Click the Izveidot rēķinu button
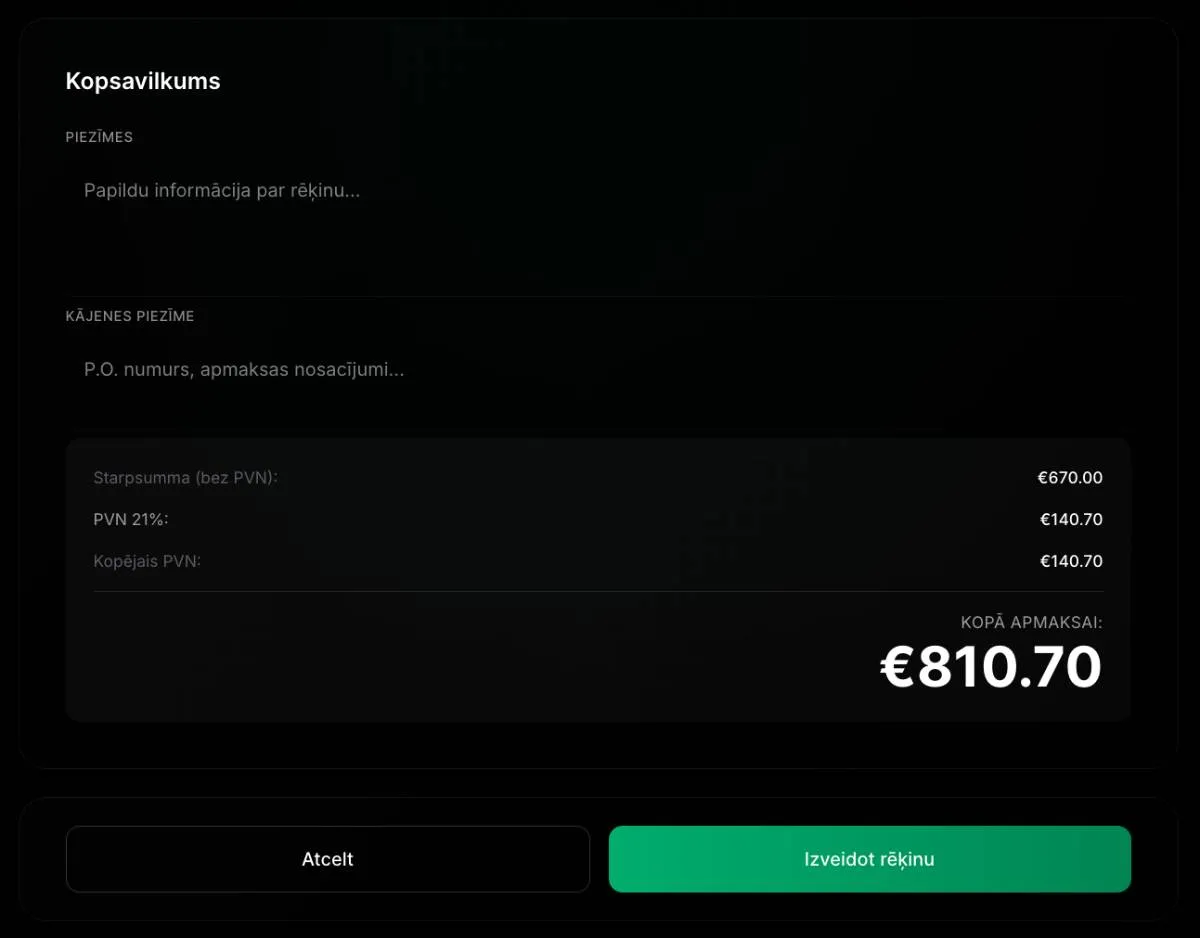Screen dimensions: 1200x938 coord(869,859)
